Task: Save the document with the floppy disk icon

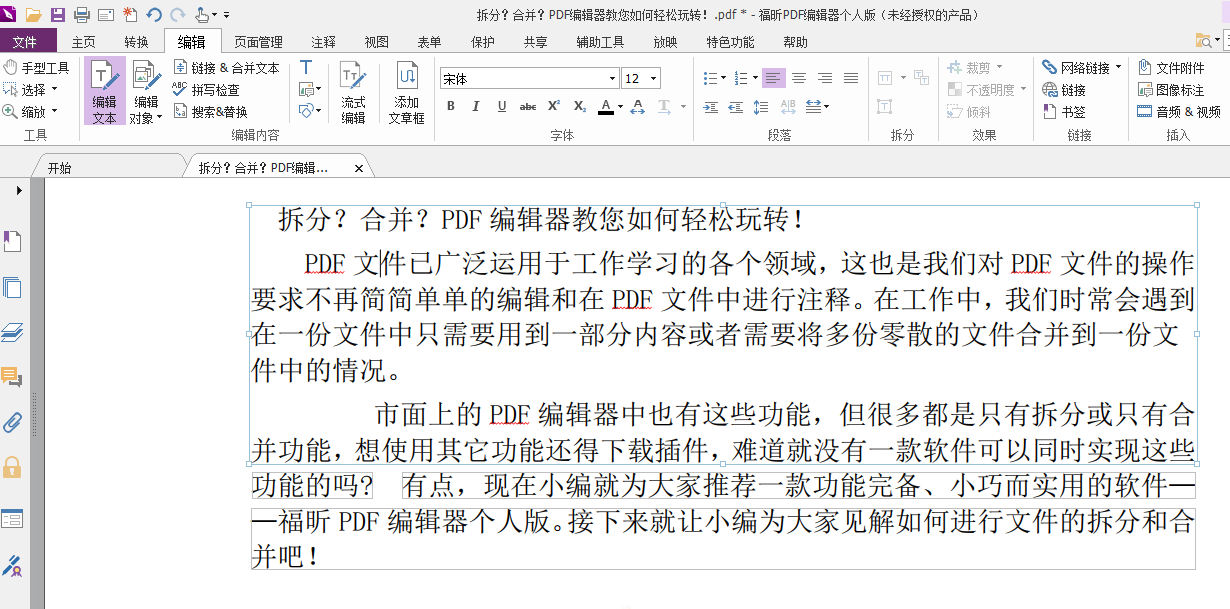Action: 58,14
